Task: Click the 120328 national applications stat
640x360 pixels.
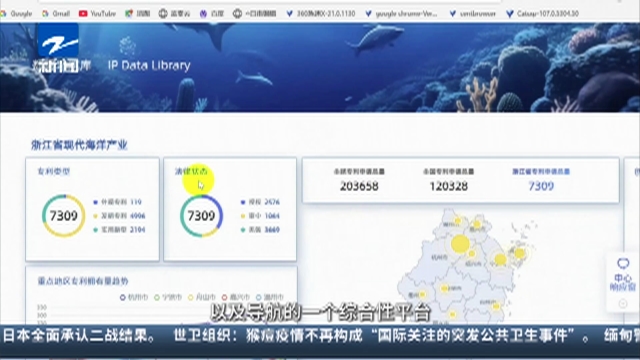Action: tap(448, 180)
